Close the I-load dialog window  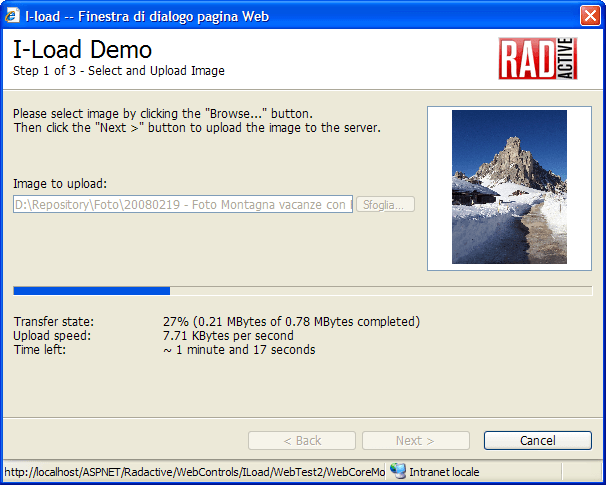point(590,16)
